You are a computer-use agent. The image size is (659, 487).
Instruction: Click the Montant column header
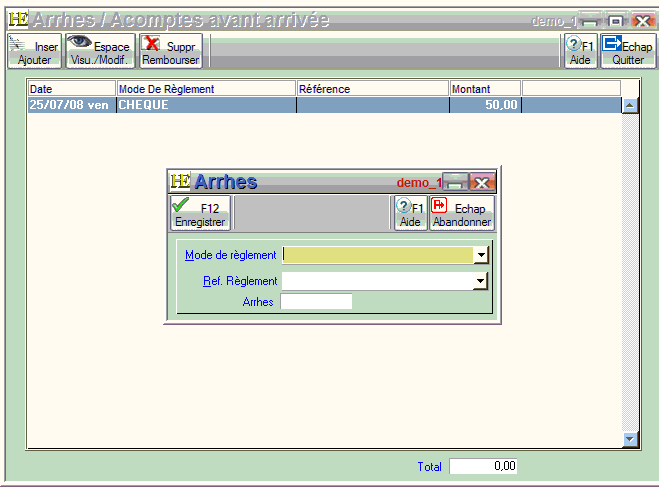click(x=485, y=89)
